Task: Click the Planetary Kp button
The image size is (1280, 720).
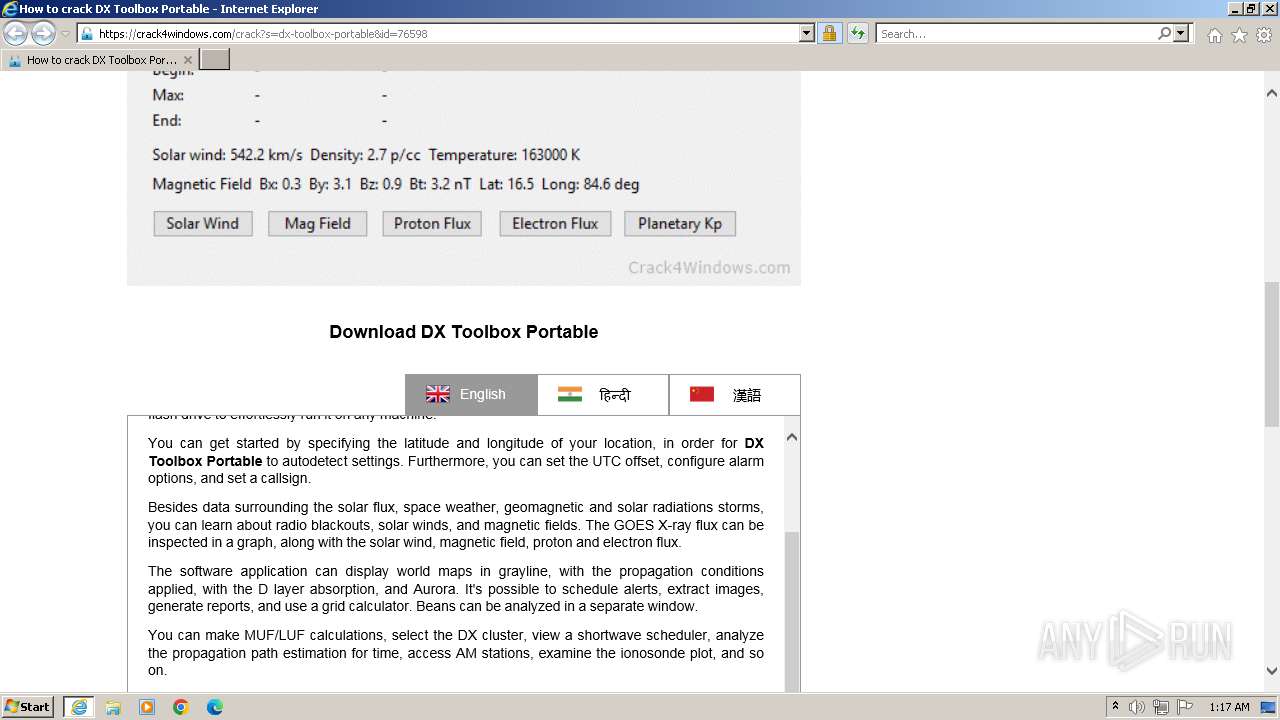Action: pos(680,224)
